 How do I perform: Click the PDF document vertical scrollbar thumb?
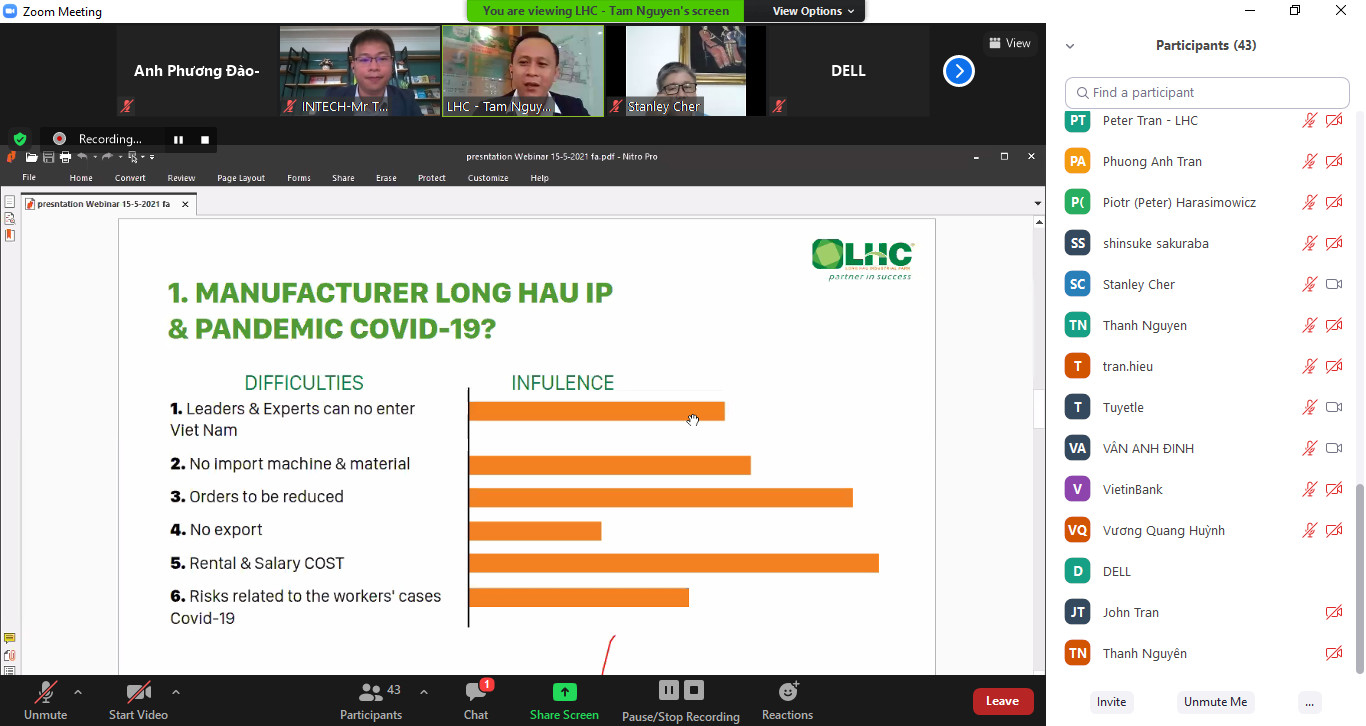coord(1038,411)
